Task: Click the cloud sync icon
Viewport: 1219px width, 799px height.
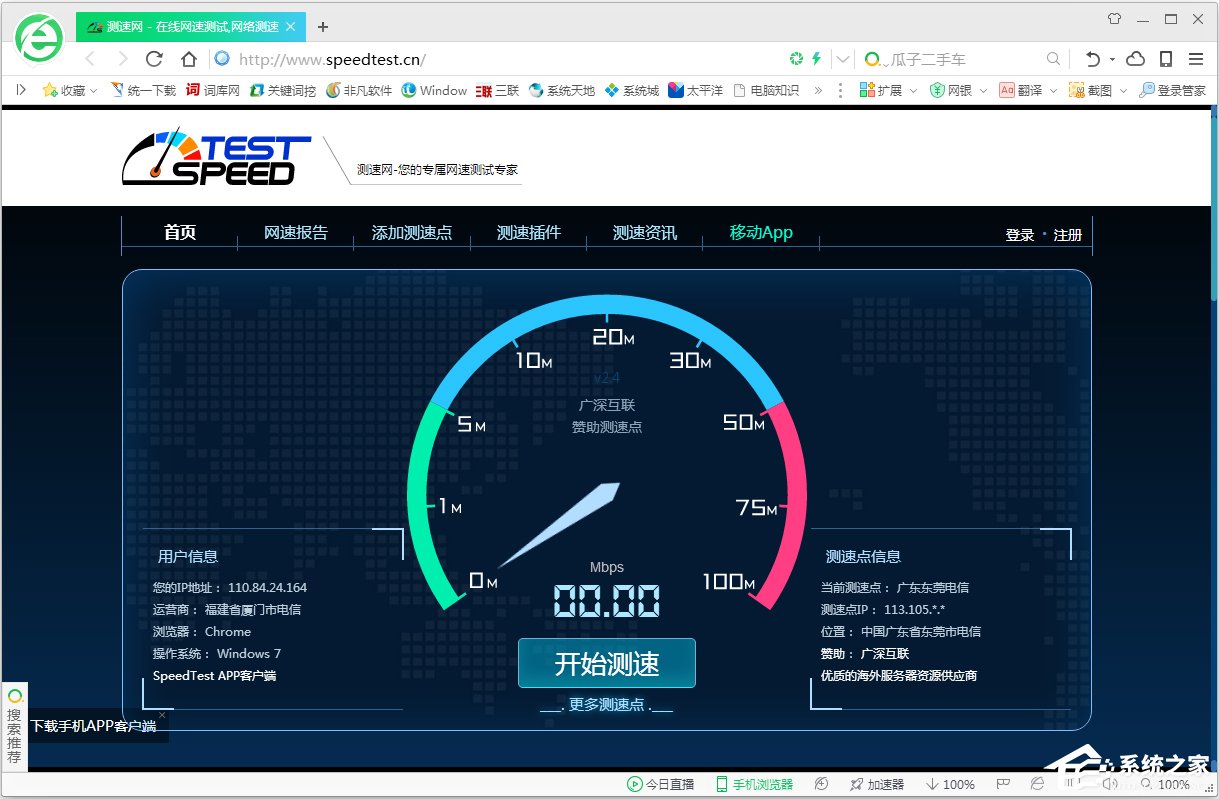Action: pyautogui.click(x=1135, y=59)
